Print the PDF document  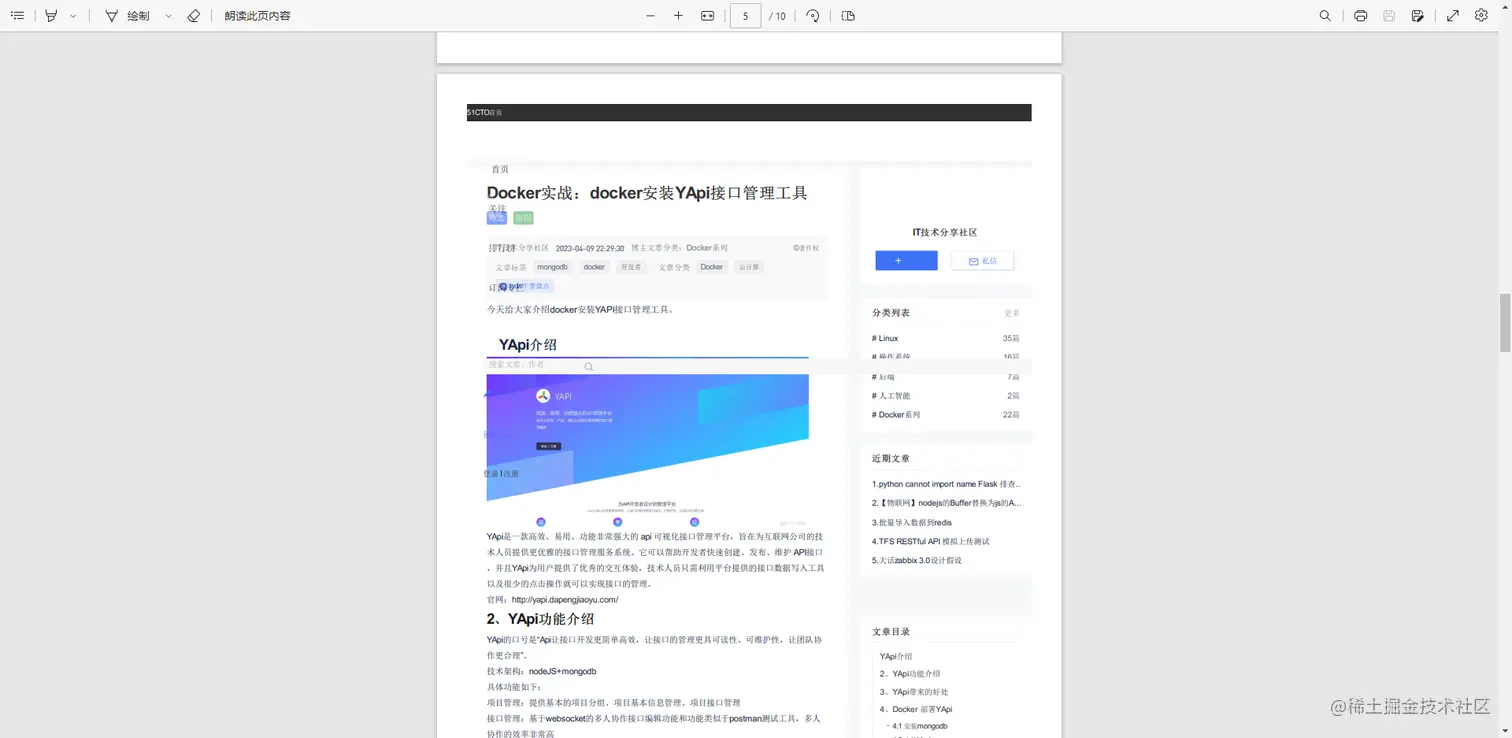(1360, 16)
